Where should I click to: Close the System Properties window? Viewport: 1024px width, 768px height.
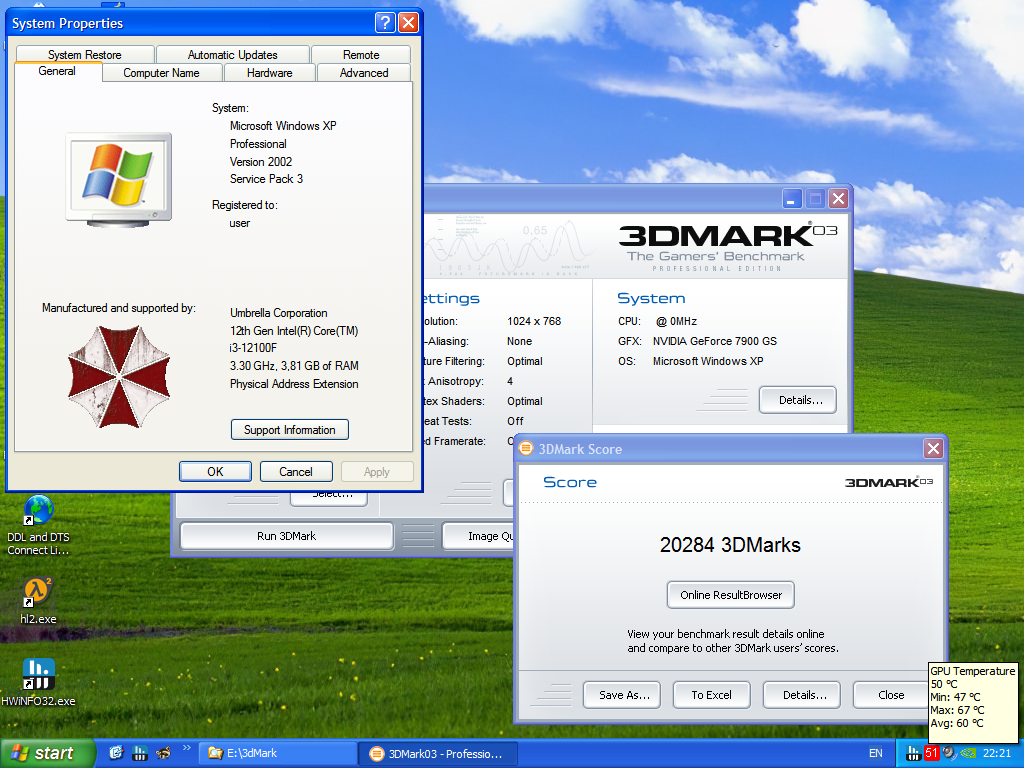(x=408, y=23)
